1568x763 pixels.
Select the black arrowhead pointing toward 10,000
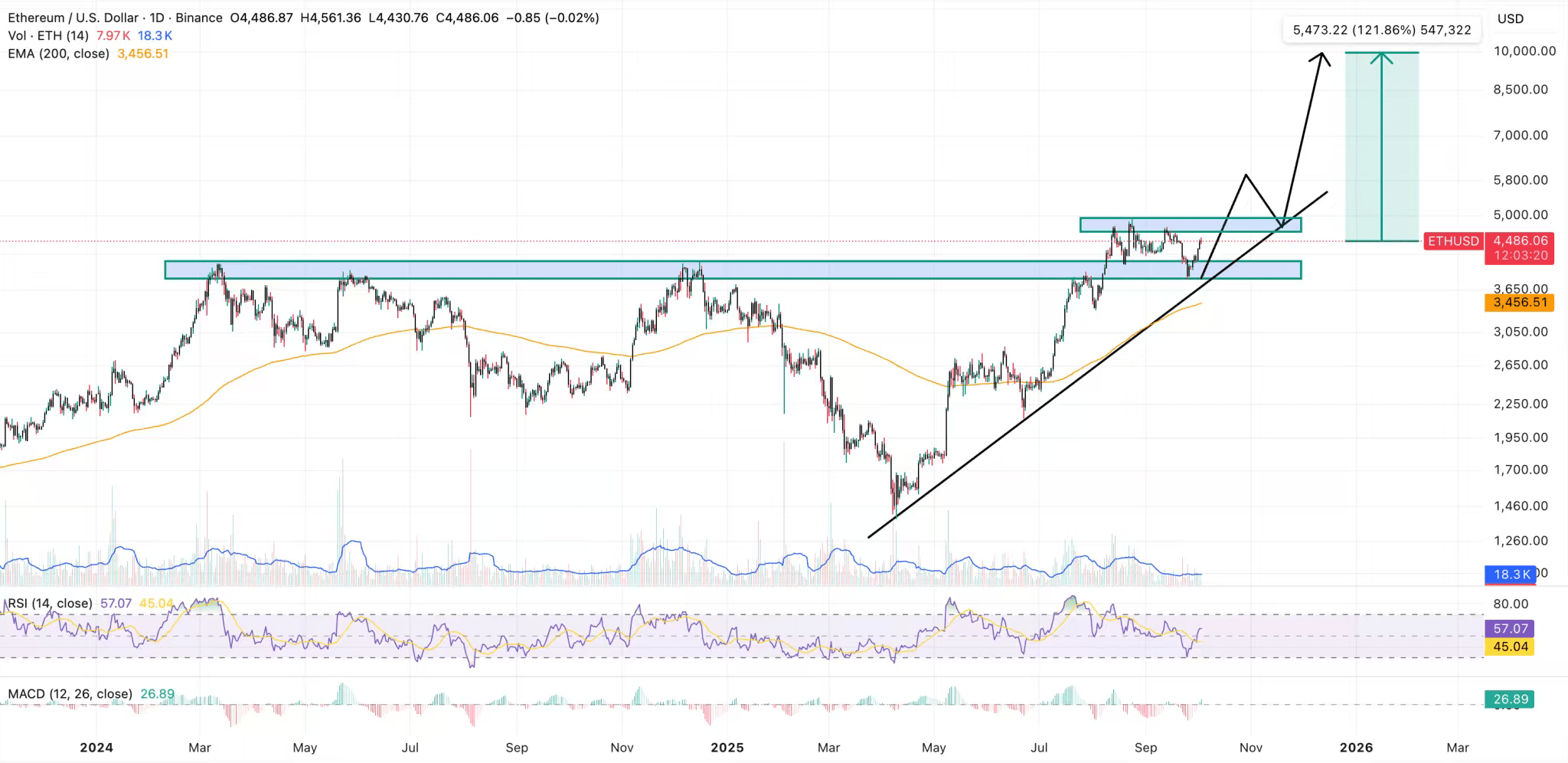(x=1321, y=57)
